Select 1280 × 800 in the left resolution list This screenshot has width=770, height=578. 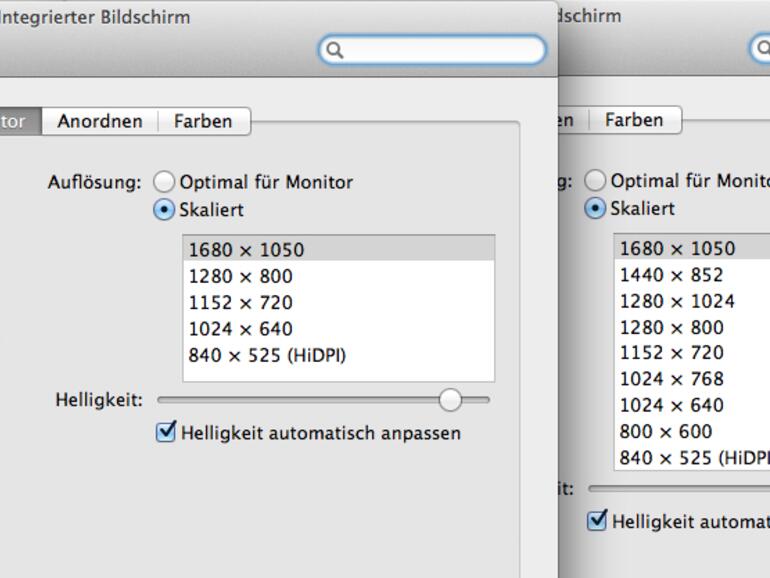pos(240,276)
